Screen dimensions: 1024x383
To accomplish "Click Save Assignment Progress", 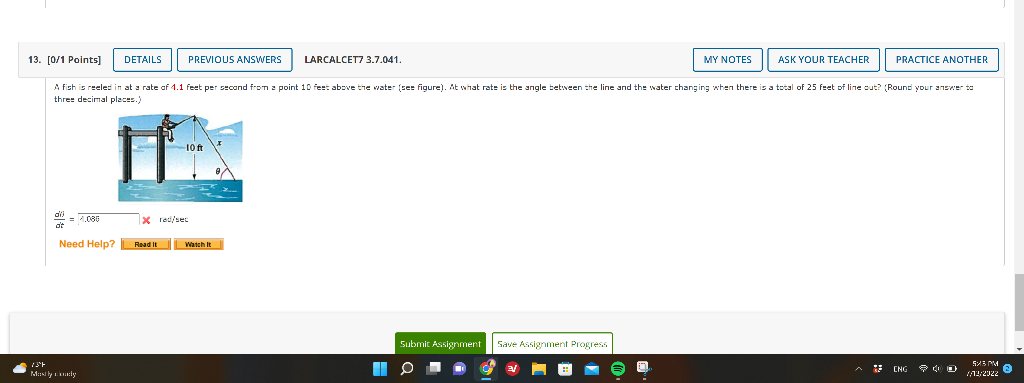I will click(552, 343).
